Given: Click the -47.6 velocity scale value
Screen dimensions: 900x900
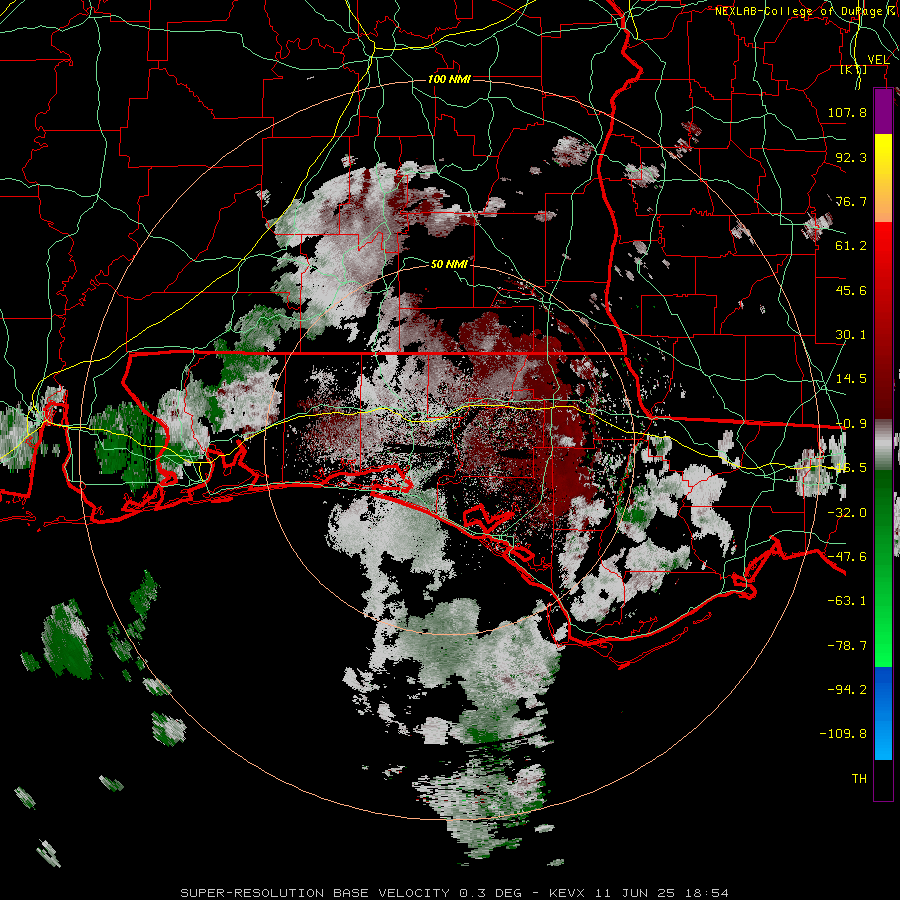Looking at the screenshot, I should click(x=847, y=557).
